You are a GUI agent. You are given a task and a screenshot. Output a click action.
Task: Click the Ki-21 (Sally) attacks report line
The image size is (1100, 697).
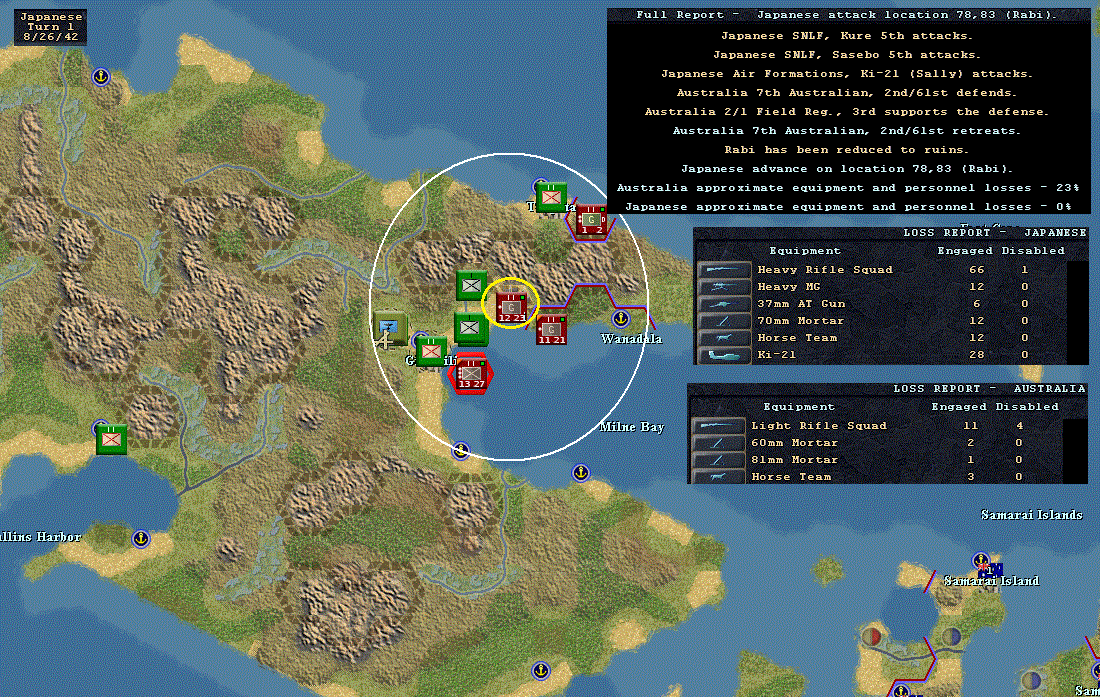[847, 74]
